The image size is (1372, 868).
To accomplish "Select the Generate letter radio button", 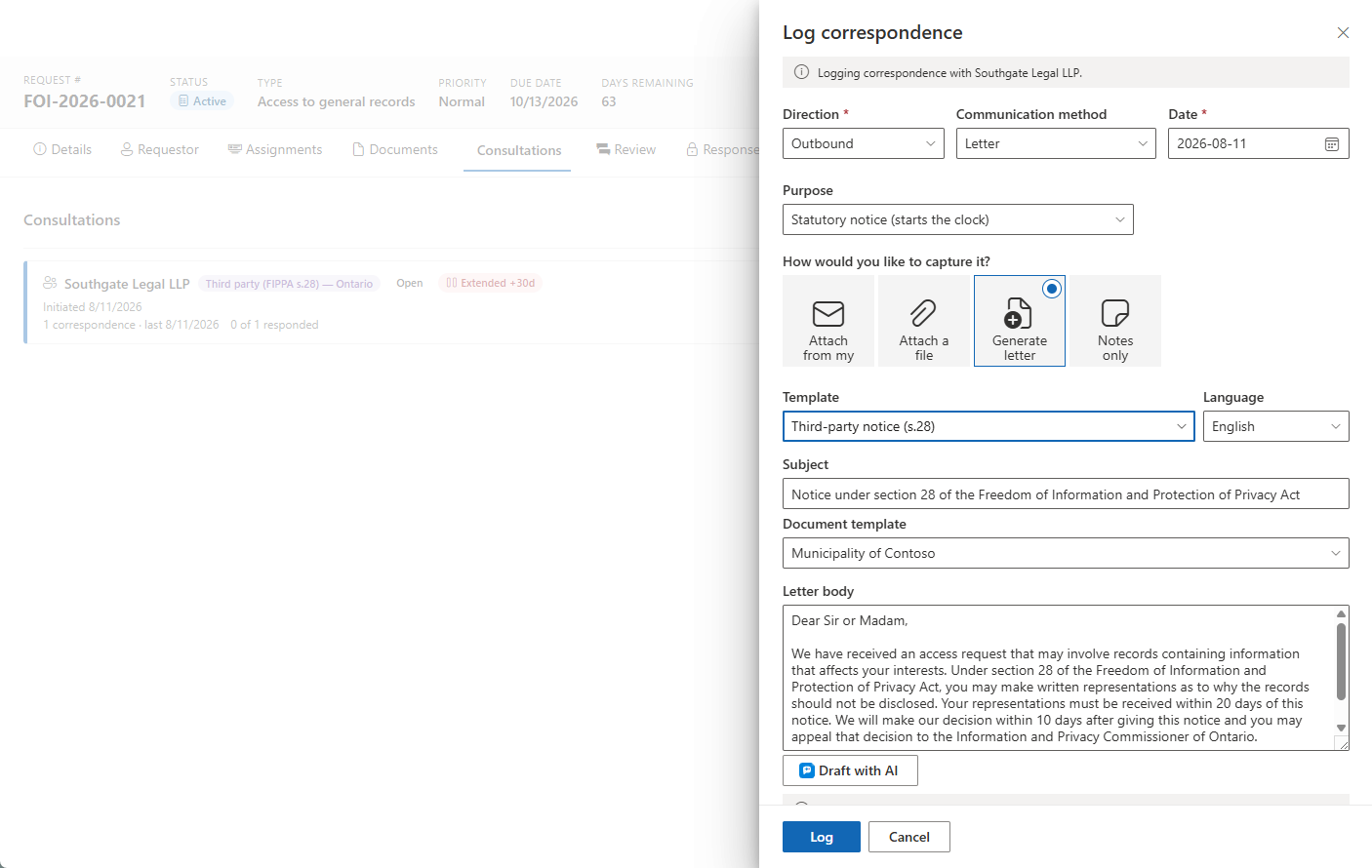I will [1051, 289].
